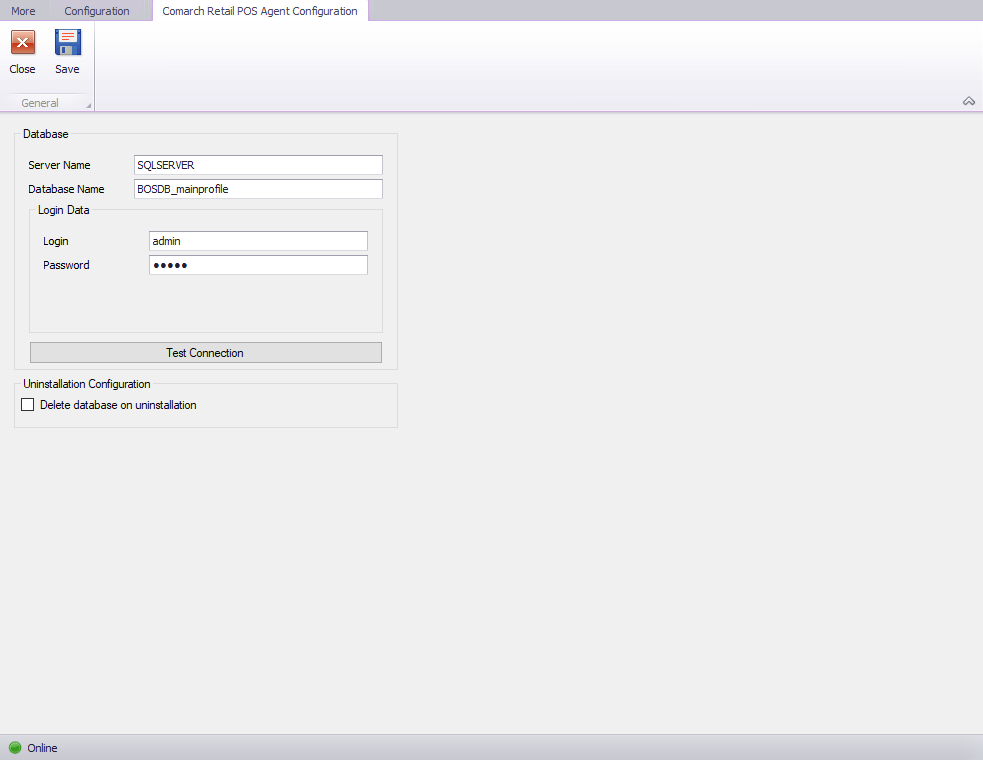
Task: Switch to the More tab
Action: (x=23, y=11)
